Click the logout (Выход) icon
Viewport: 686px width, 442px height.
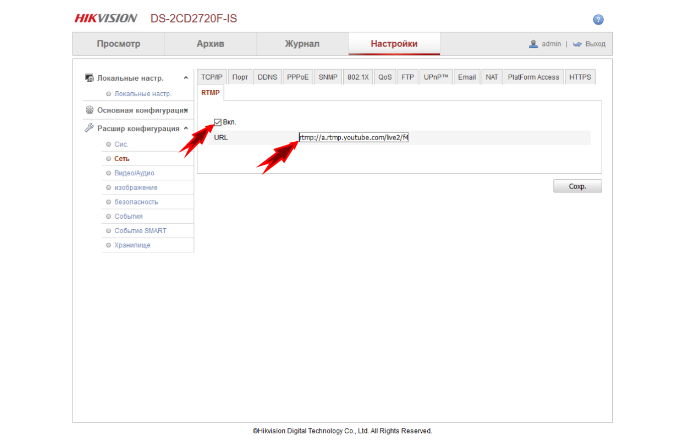point(577,44)
